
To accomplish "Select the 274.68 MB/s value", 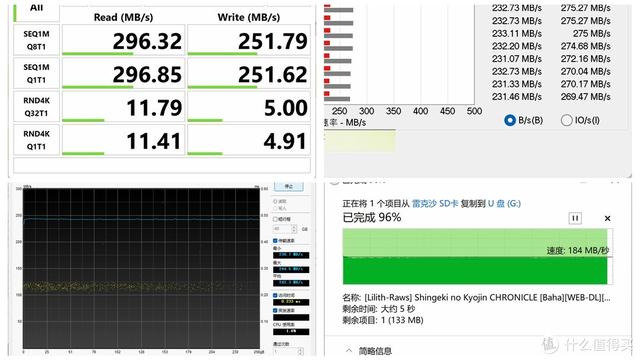I will (x=586, y=46).
